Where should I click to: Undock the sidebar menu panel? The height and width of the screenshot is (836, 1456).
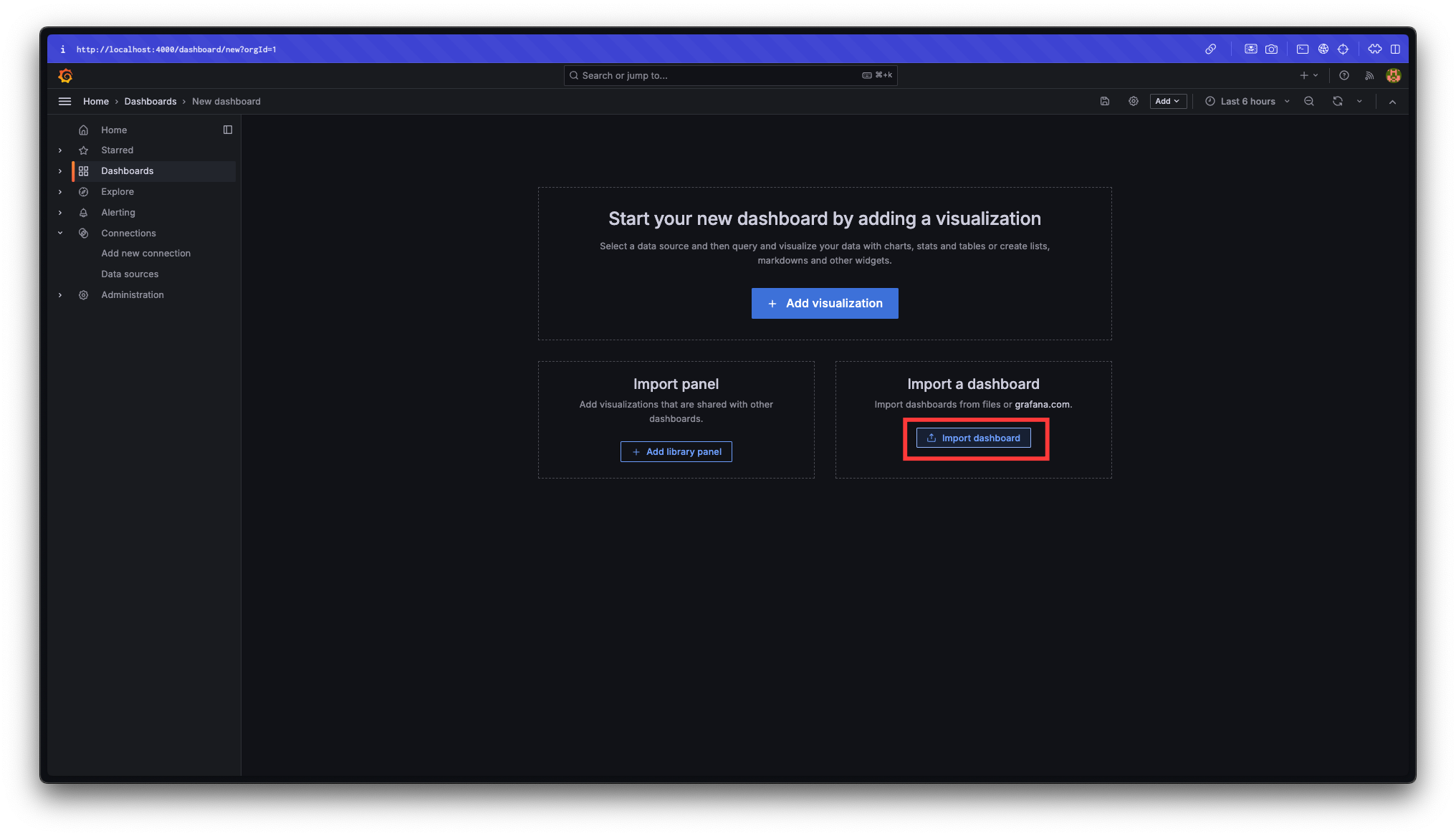tap(228, 130)
